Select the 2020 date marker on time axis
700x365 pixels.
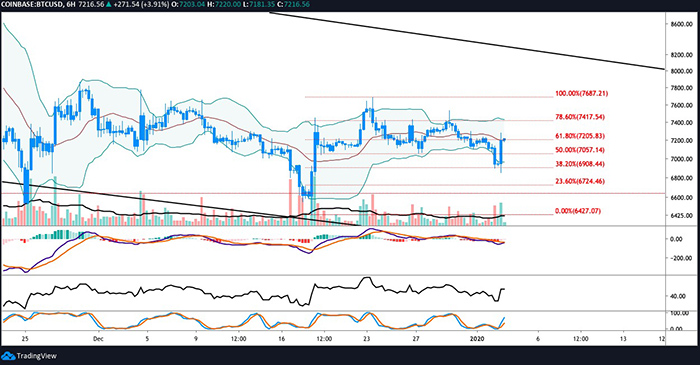point(477,339)
